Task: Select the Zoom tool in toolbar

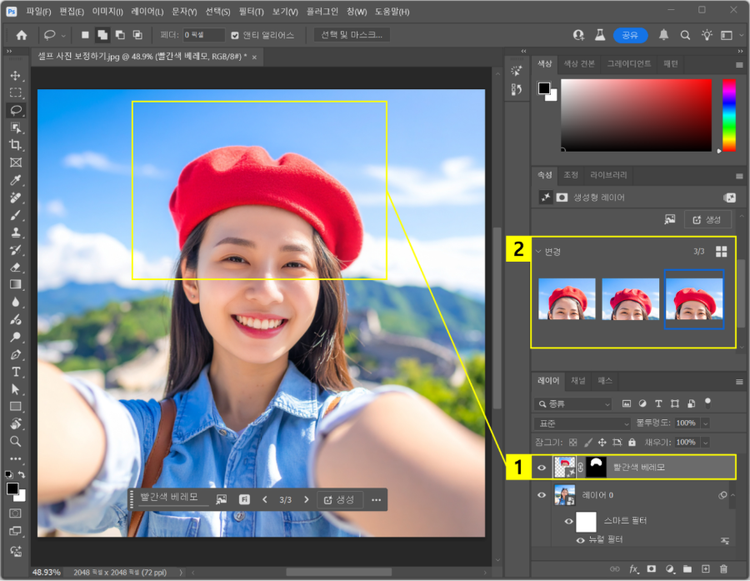Action: (16, 440)
